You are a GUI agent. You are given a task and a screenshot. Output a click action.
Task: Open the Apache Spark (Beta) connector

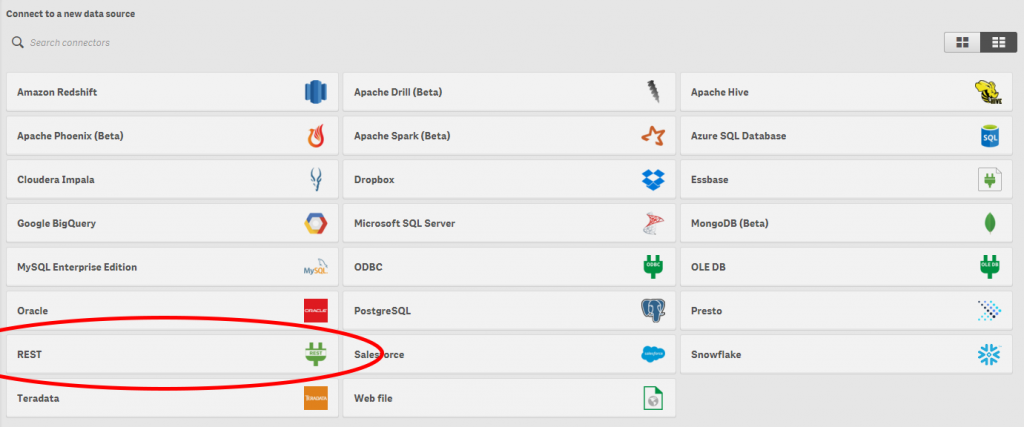click(509, 136)
